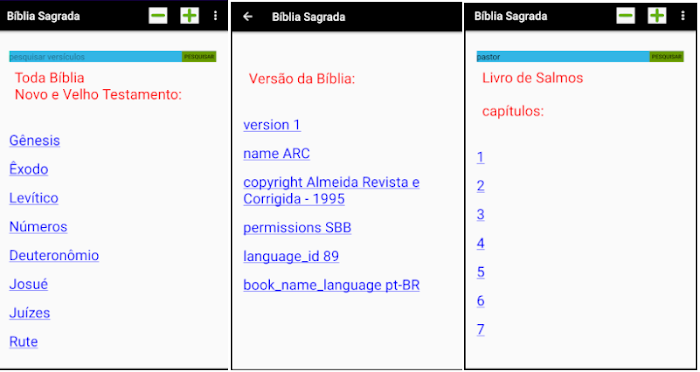Decrease font size with minus icon on Toda Bíblia screen

pos(158,16)
